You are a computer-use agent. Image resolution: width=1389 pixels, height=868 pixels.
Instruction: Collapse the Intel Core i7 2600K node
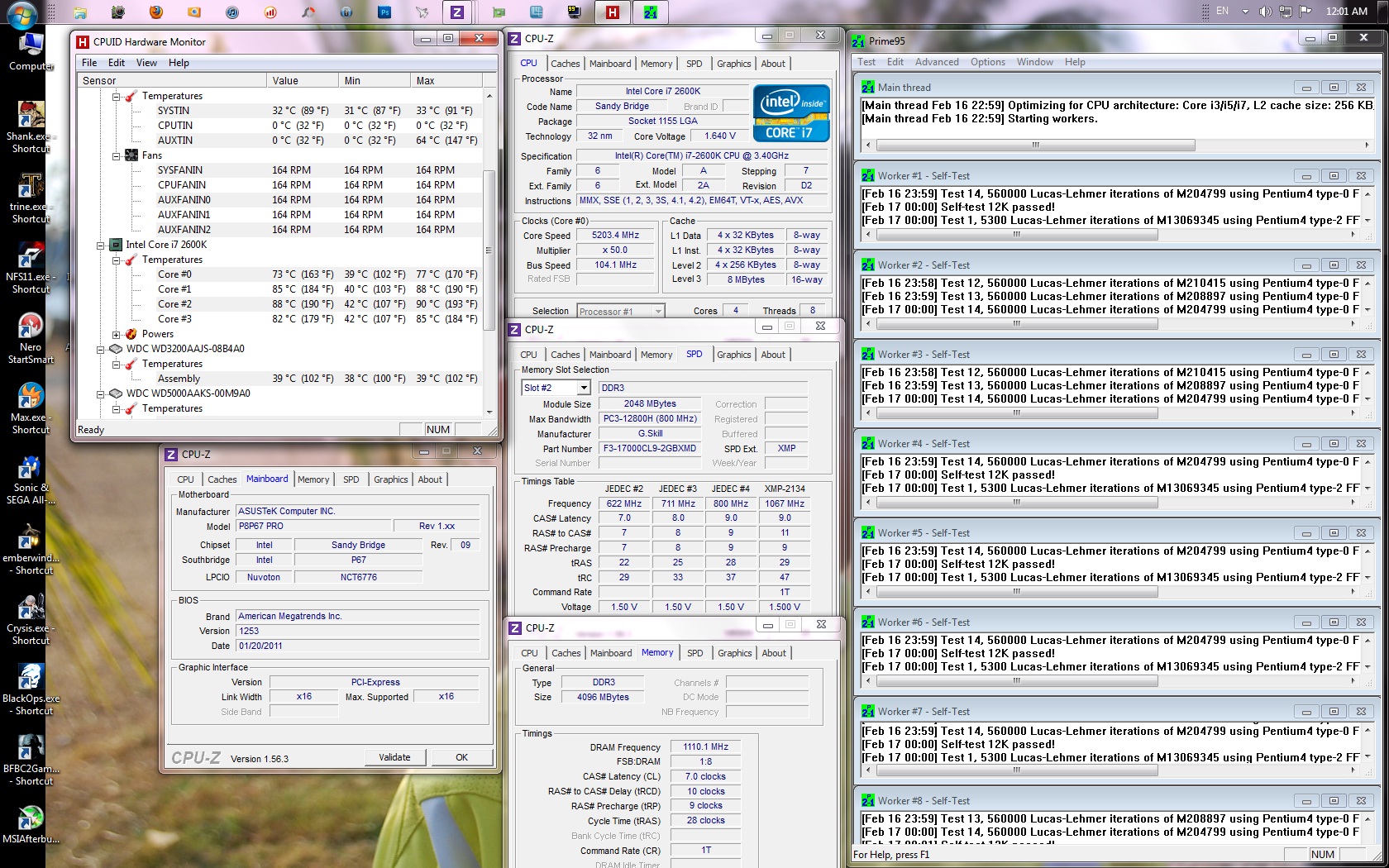(101, 246)
